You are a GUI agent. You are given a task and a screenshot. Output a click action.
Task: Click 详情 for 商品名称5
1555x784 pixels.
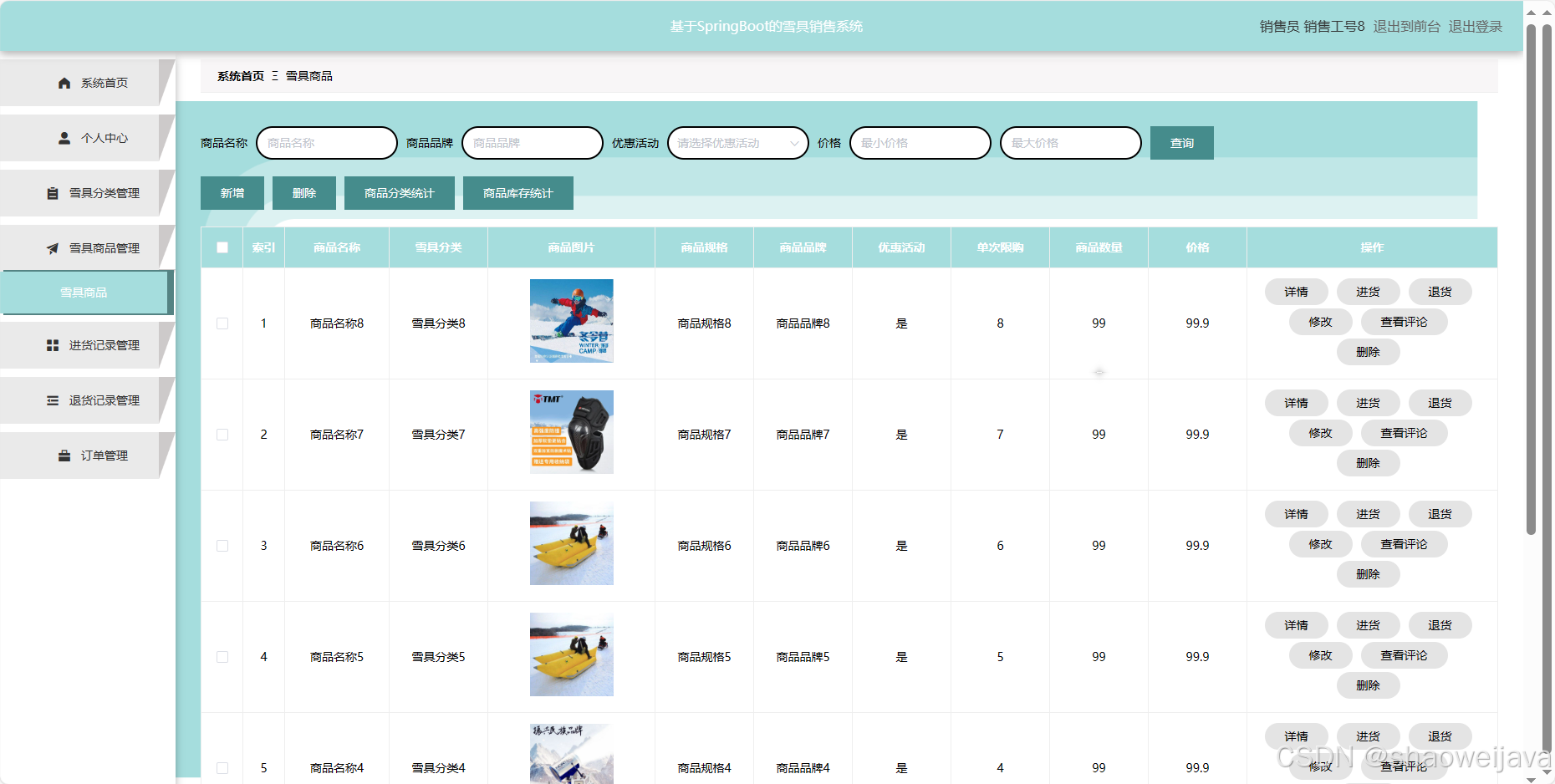[1296, 625]
